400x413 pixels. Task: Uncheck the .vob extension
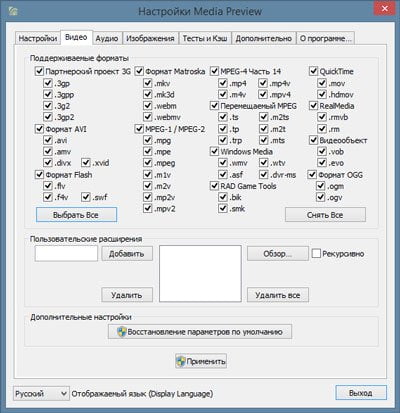[322, 151]
